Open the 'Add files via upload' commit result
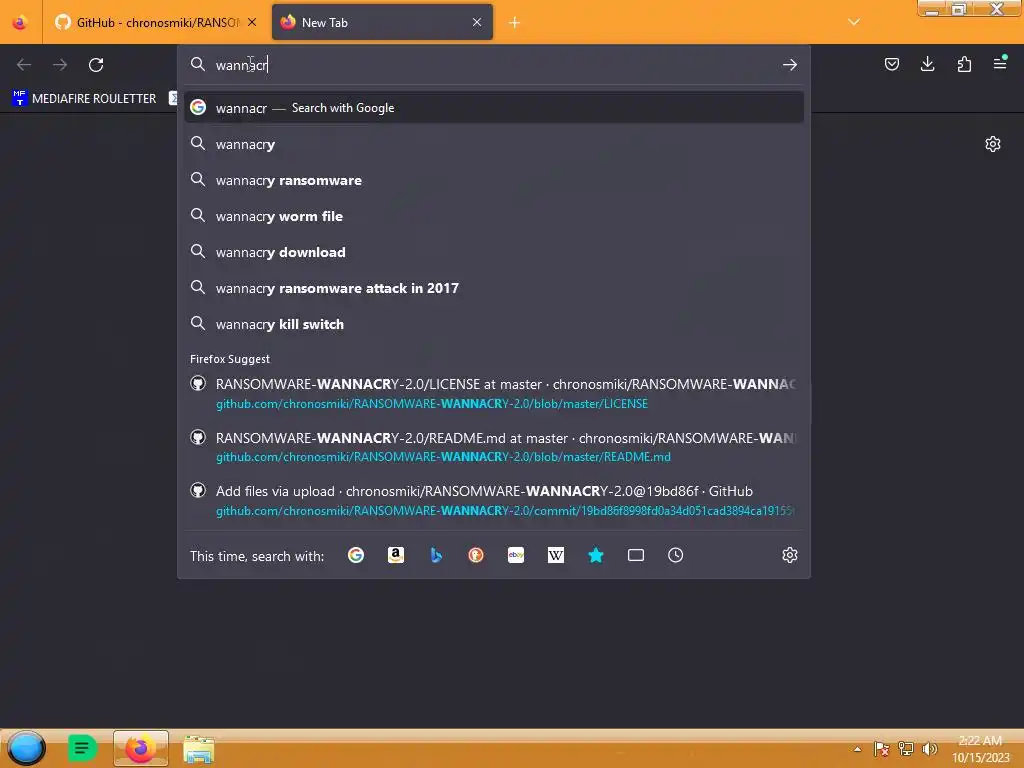The image size is (1024, 768). pyautogui.click(x=494, y=500)
